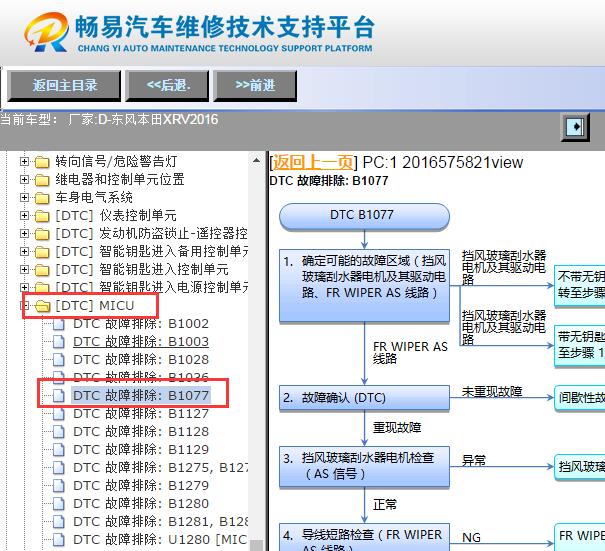Image resolution: width=605 pixels, height=551 pixels.
Task: Expand [DTC] 智能钥匙进入备用控制单元 folder
Action: (x=24, y=252)
